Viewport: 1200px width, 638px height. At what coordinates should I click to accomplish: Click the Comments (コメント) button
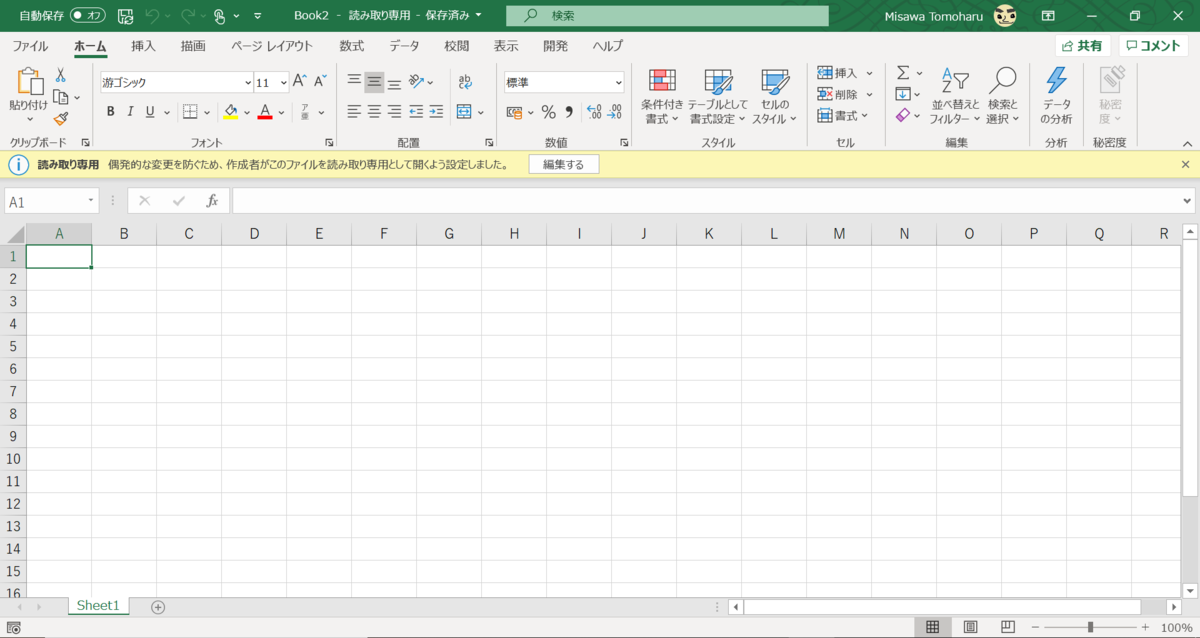pos(1154,46)
